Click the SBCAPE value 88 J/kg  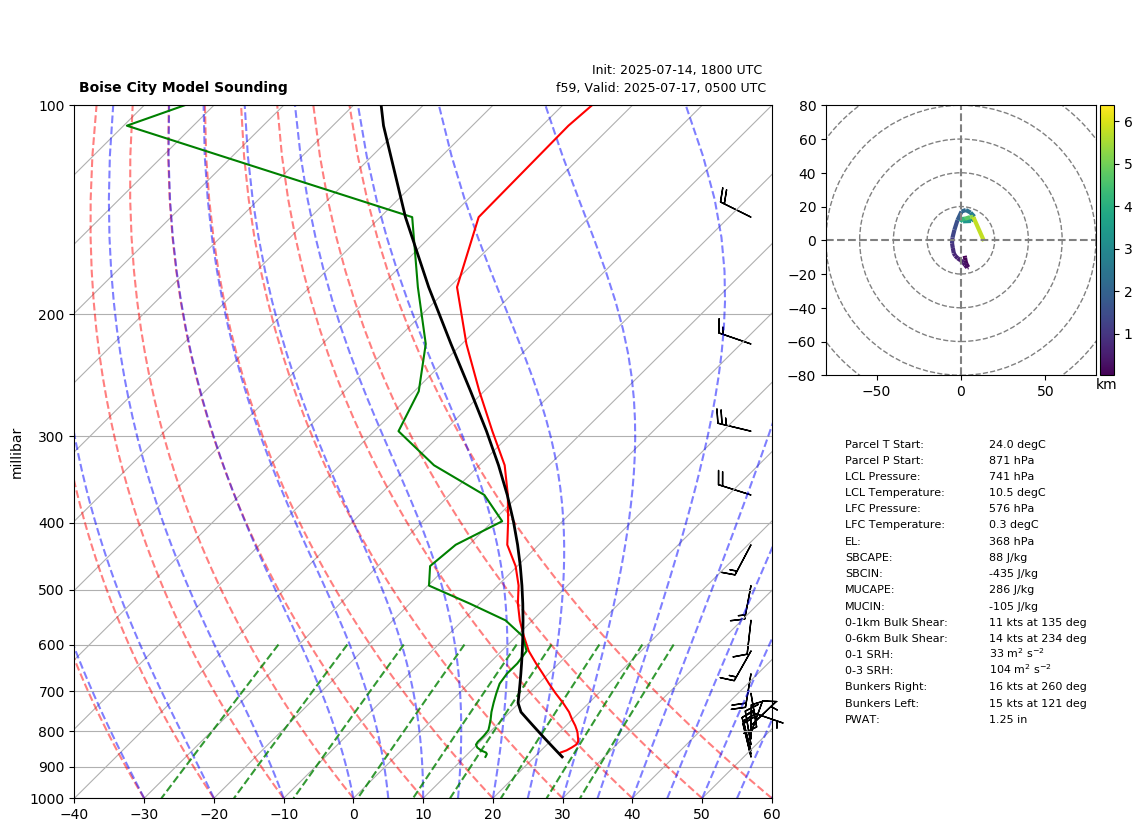pyautogui.click(x=1009, y=557)
